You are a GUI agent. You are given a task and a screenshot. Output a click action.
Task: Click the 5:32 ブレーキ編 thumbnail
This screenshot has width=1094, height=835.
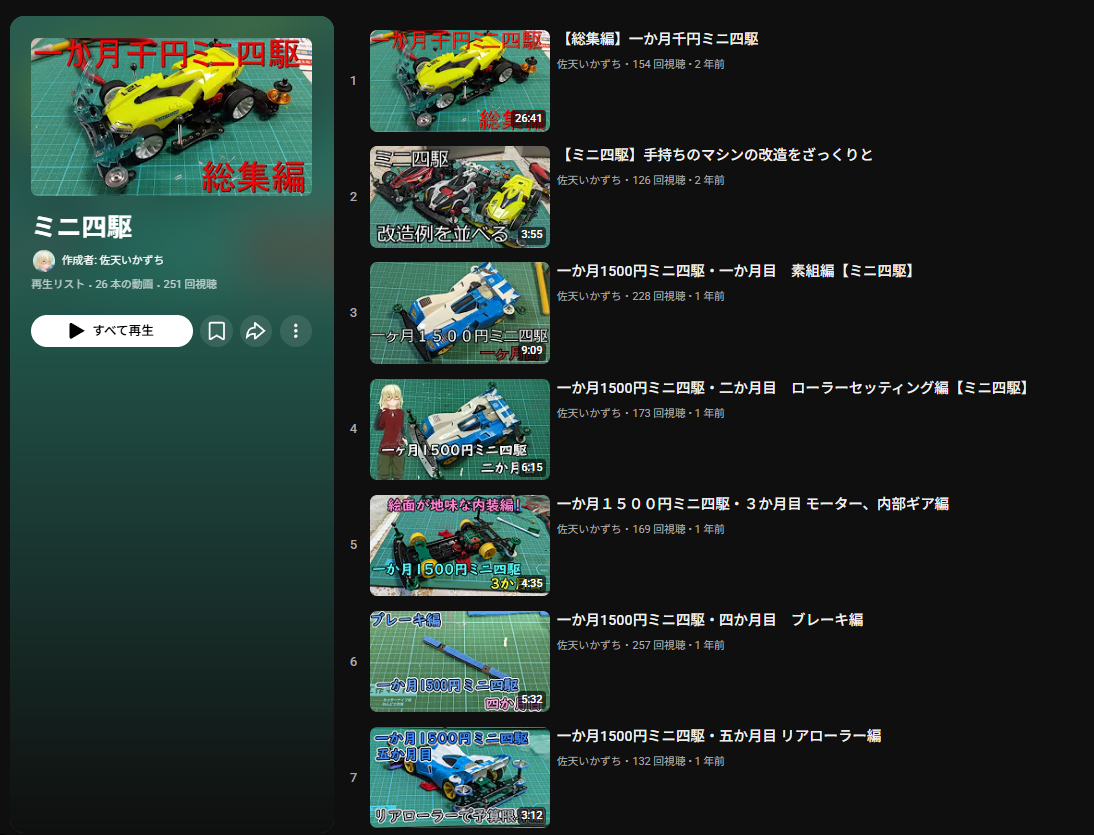(x=459, y=661)
